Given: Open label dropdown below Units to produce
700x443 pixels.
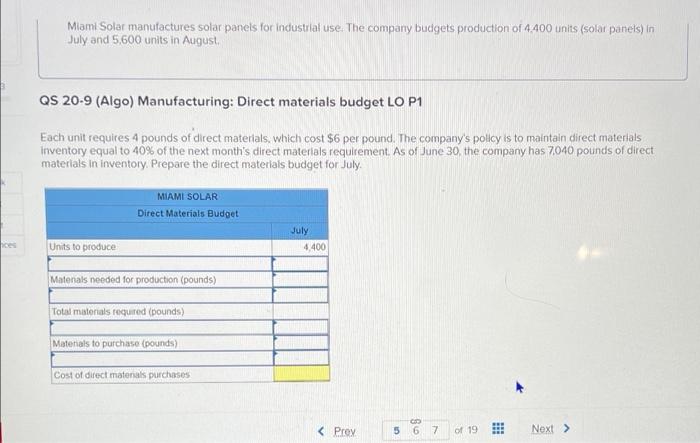Looking at the screenshot, I should (160, 263).
